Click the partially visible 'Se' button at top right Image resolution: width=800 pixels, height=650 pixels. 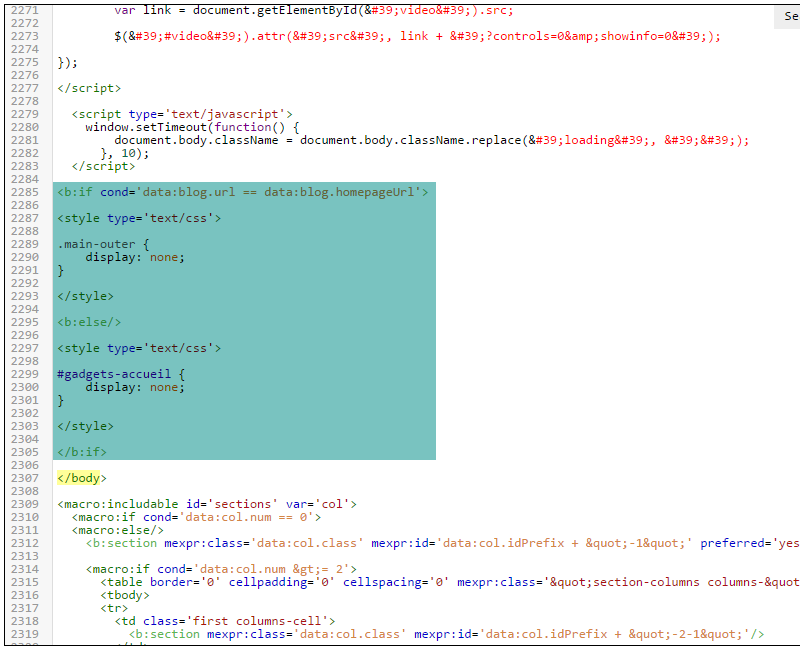click(787, 16)
